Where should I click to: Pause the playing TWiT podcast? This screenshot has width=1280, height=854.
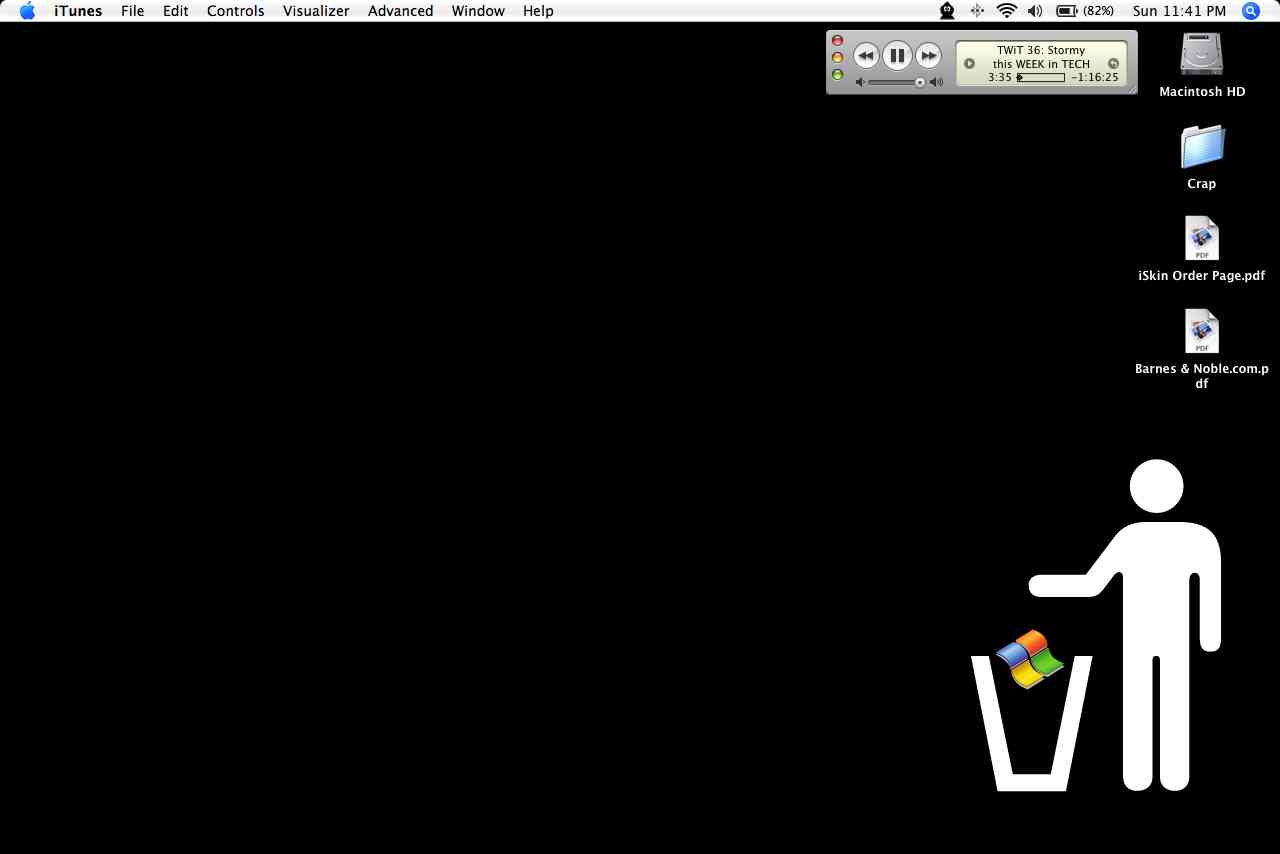click(897, 56)
